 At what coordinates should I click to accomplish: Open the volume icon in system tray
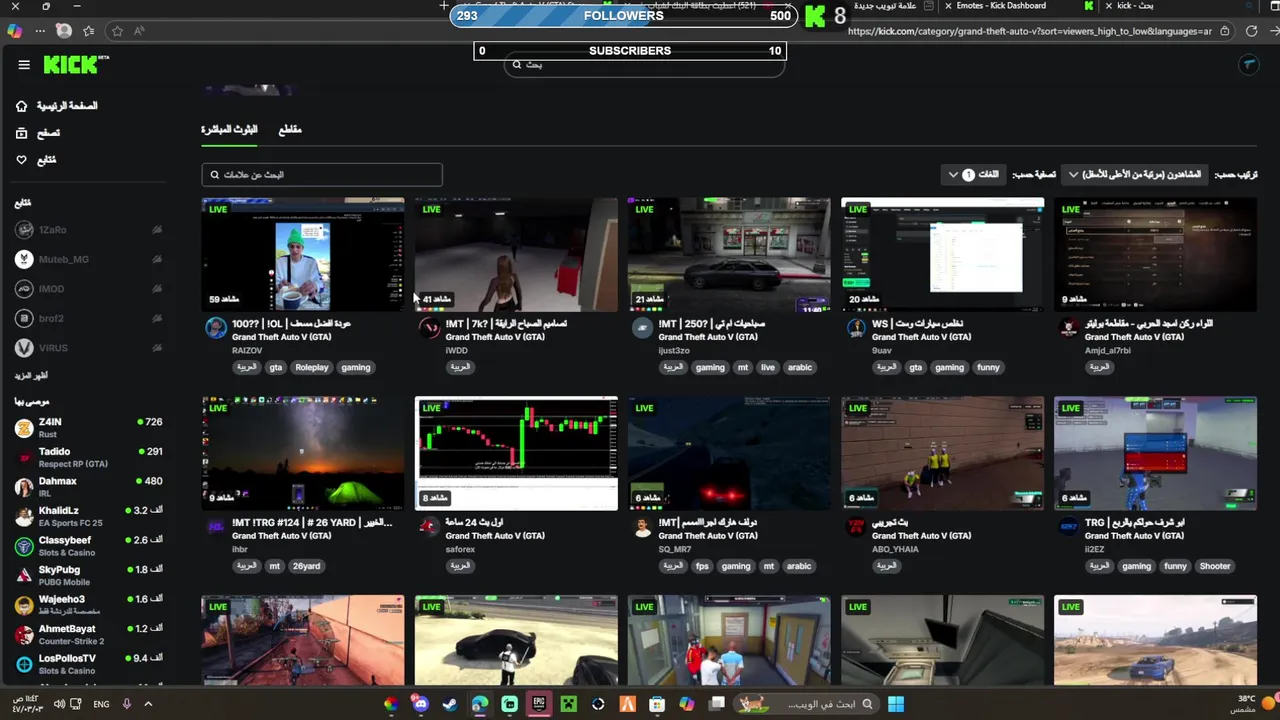click(59, 704)
